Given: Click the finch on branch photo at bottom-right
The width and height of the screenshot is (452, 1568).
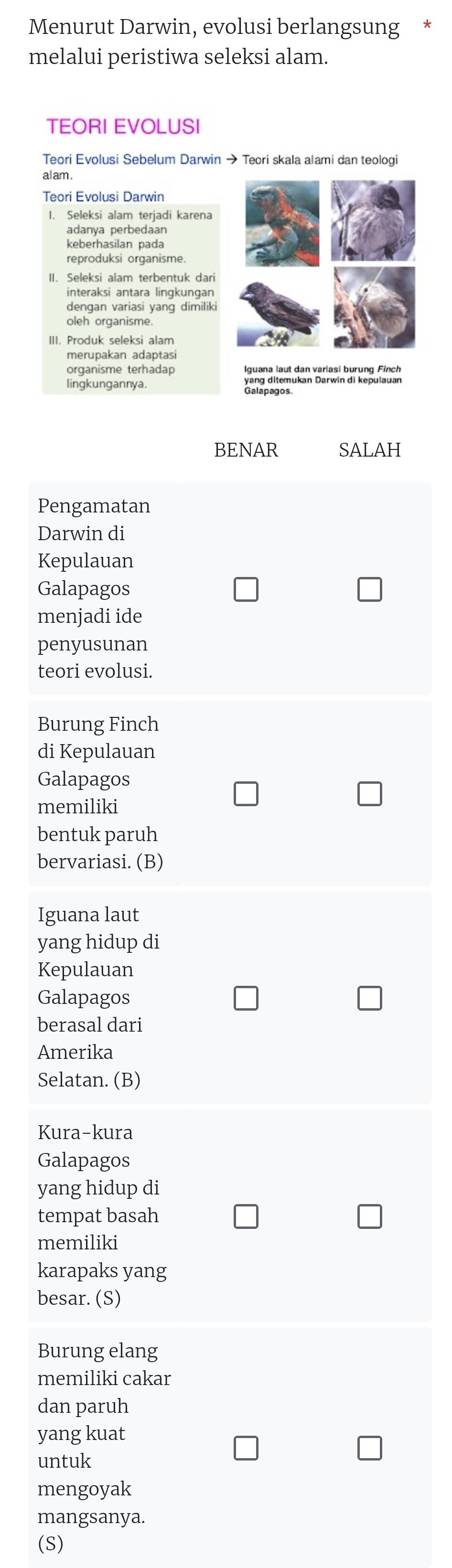Looking at the screenshot, I should 374,308.
